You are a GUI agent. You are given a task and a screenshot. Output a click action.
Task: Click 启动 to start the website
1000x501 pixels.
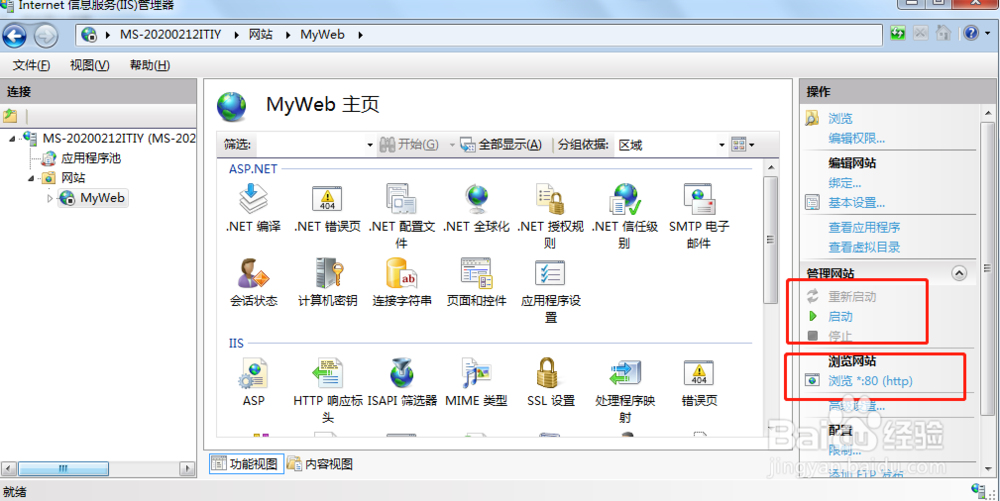[840, 317]
